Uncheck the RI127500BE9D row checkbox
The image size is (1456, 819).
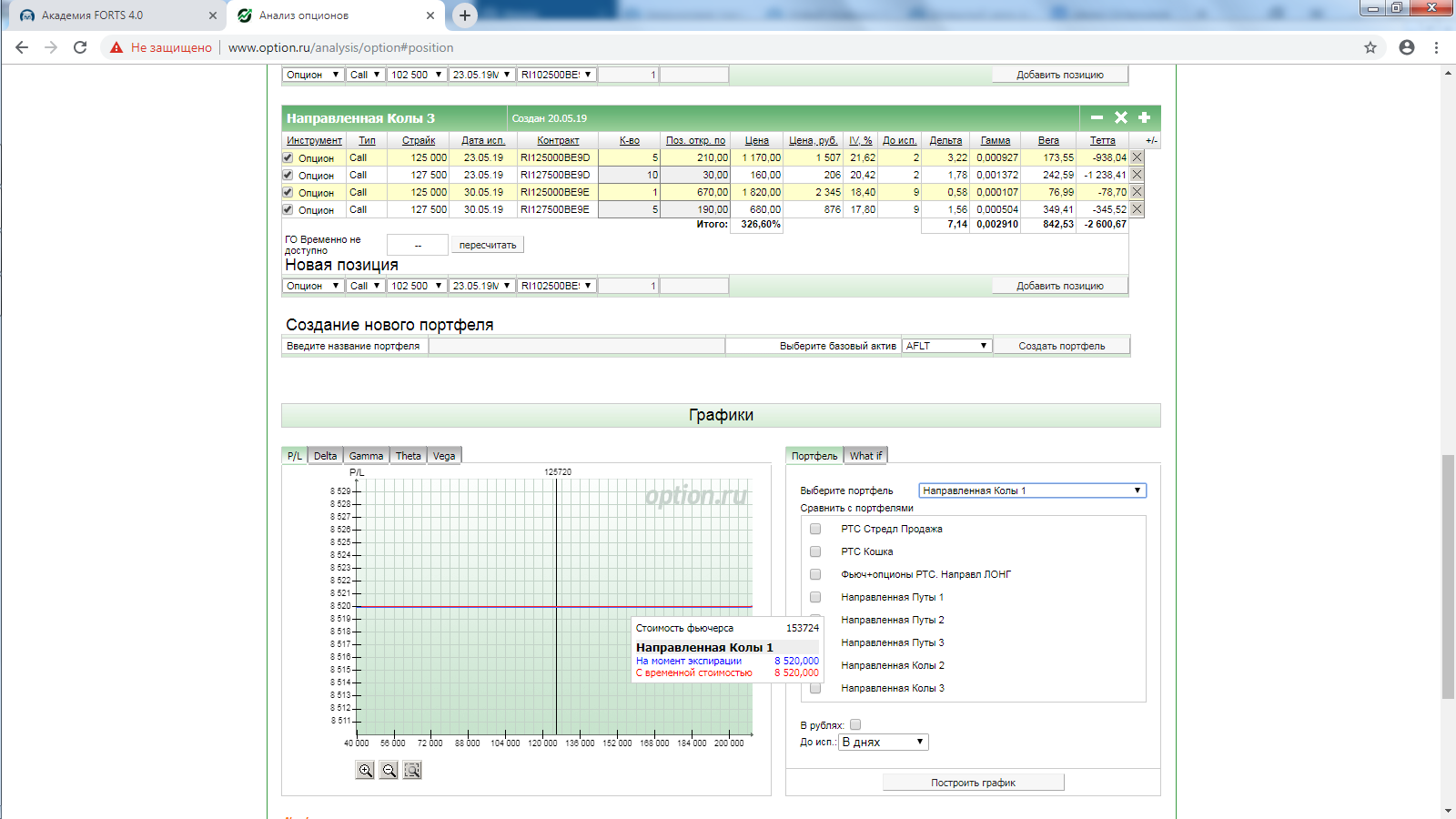(288, 175)
